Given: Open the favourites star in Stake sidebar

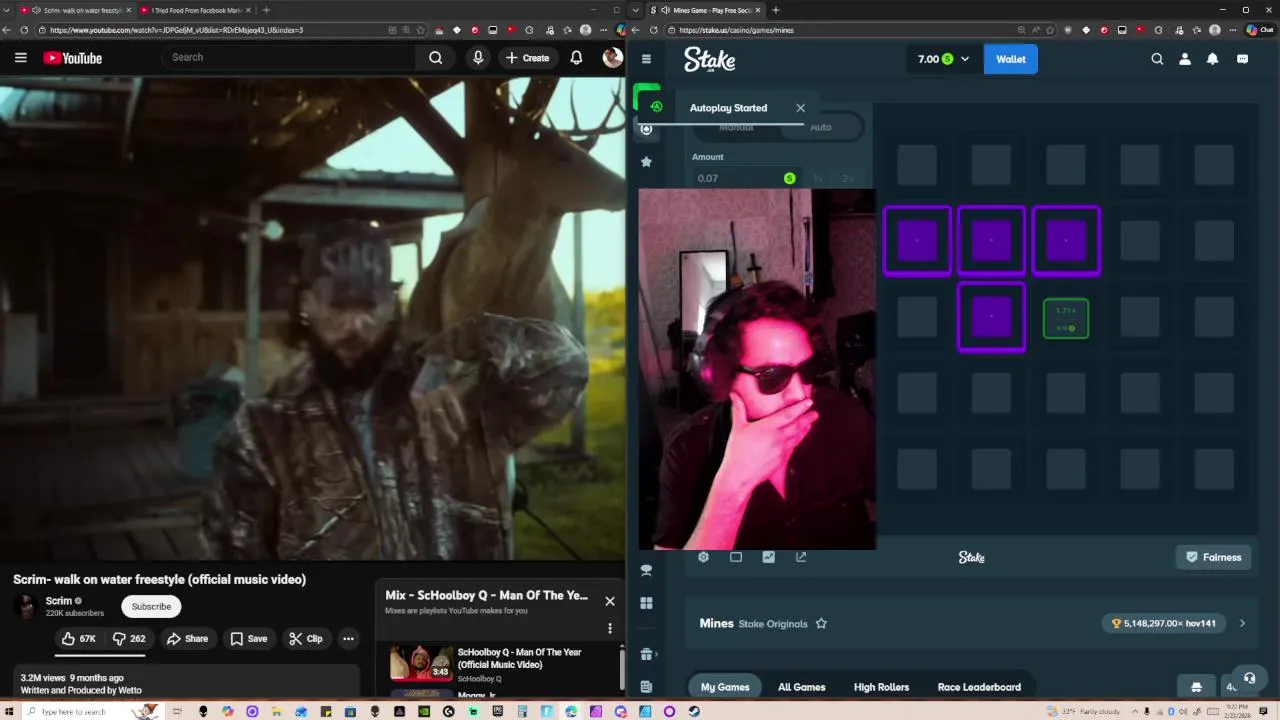Looking at the screenshot, I should click(x=646, y=161).
